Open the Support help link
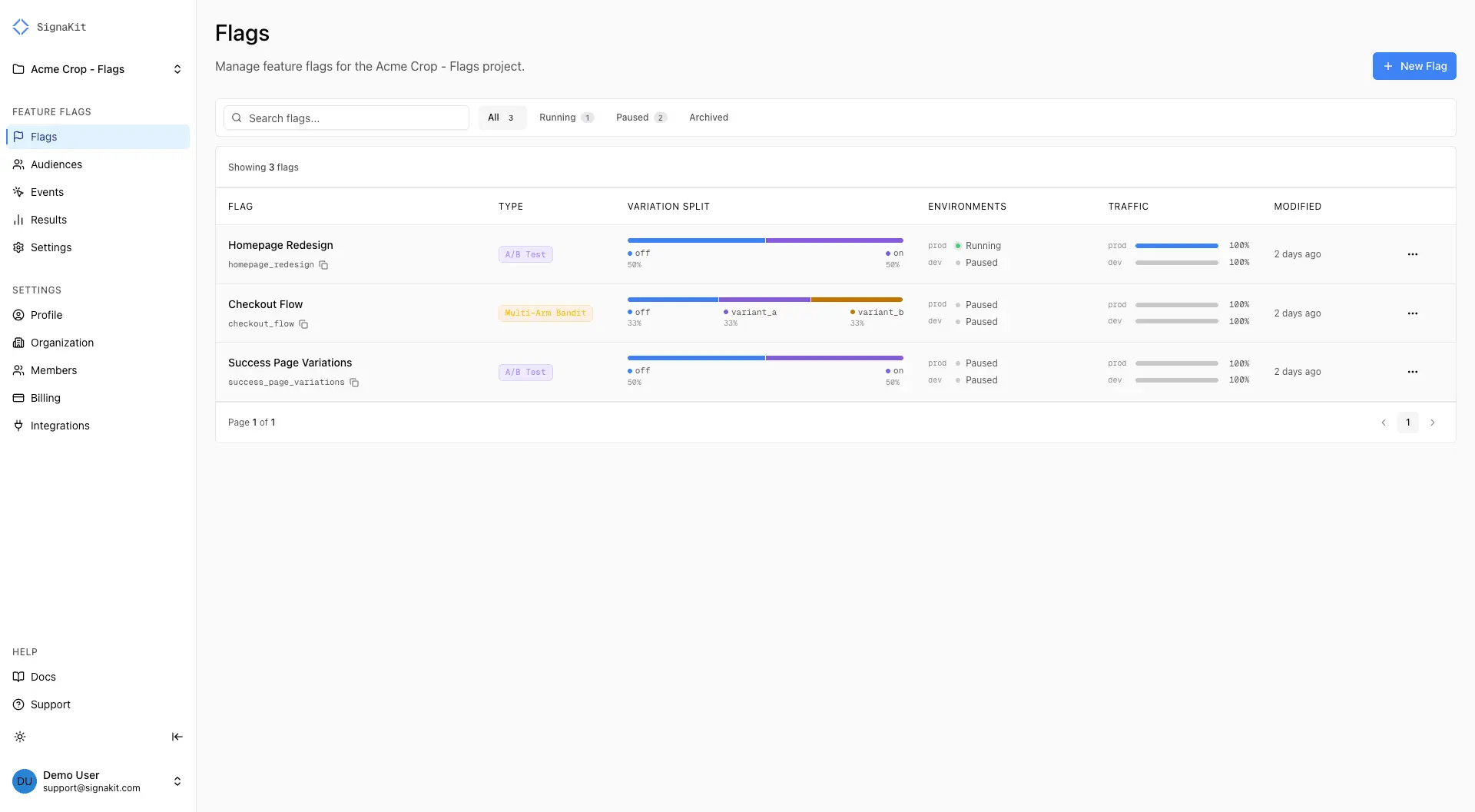This screenshot has width=1475, height=812. [98, 704]
